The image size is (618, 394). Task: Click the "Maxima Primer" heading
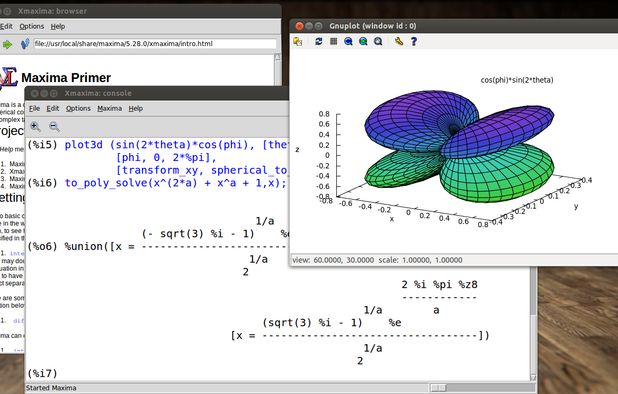click(x=66, y=78)
